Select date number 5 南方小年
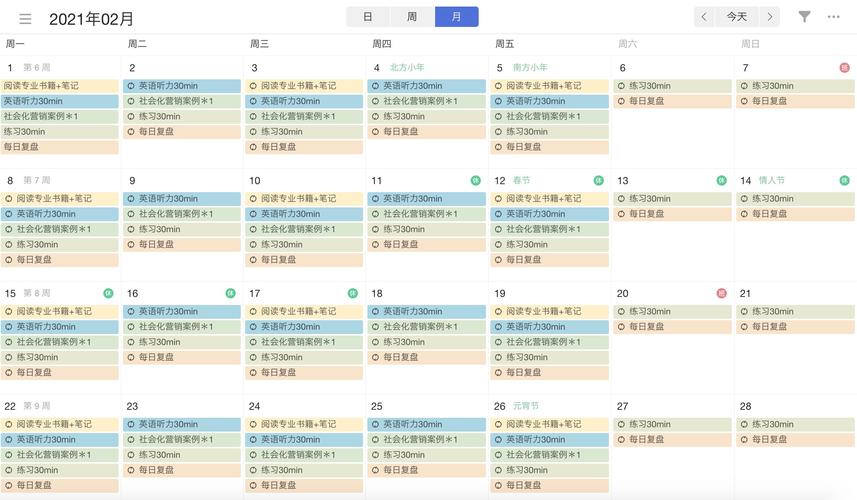The height and width of the screenshot is (500, 857). click(522, 68)
